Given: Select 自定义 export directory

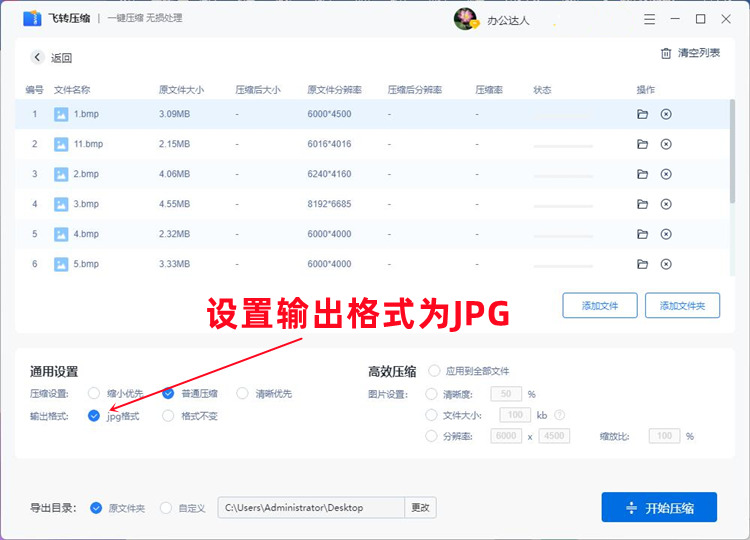Looking at the screenshot, I should (165, 507).
